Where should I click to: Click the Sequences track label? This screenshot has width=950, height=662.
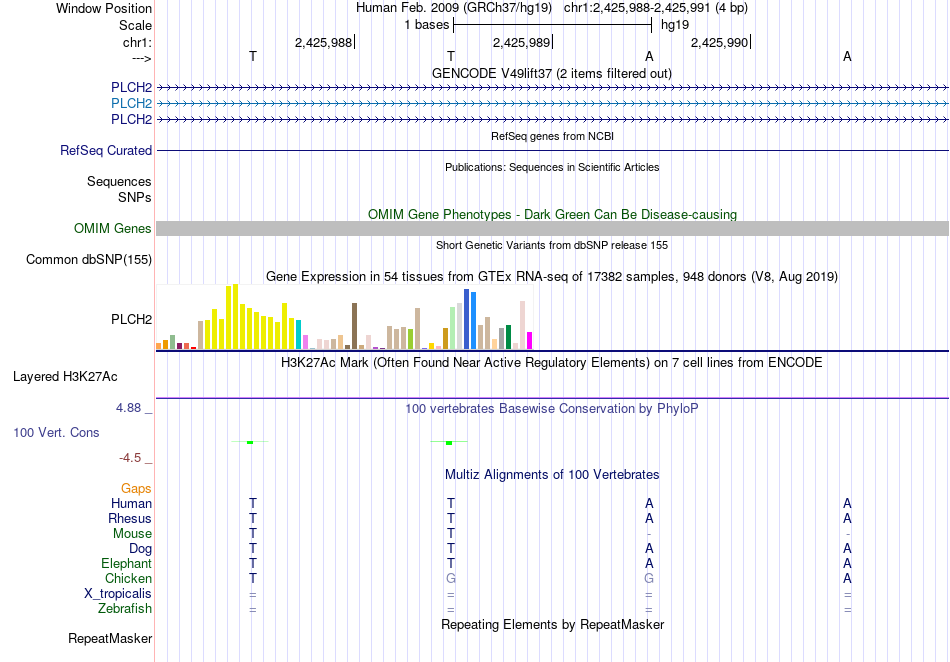119,181
